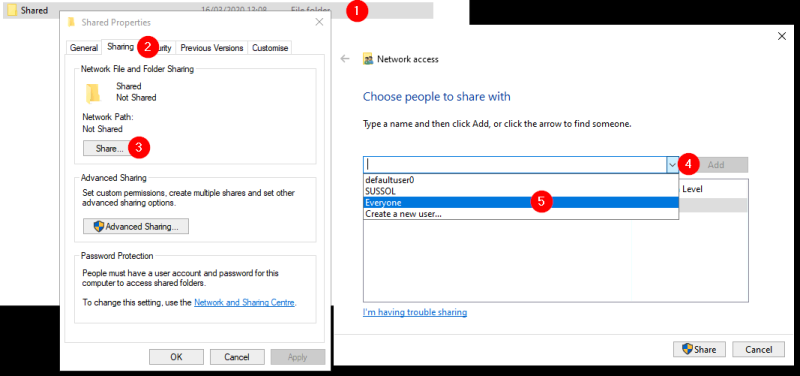
Task: Open Advanced Sharing with shield icon
Action: point(136,226)
